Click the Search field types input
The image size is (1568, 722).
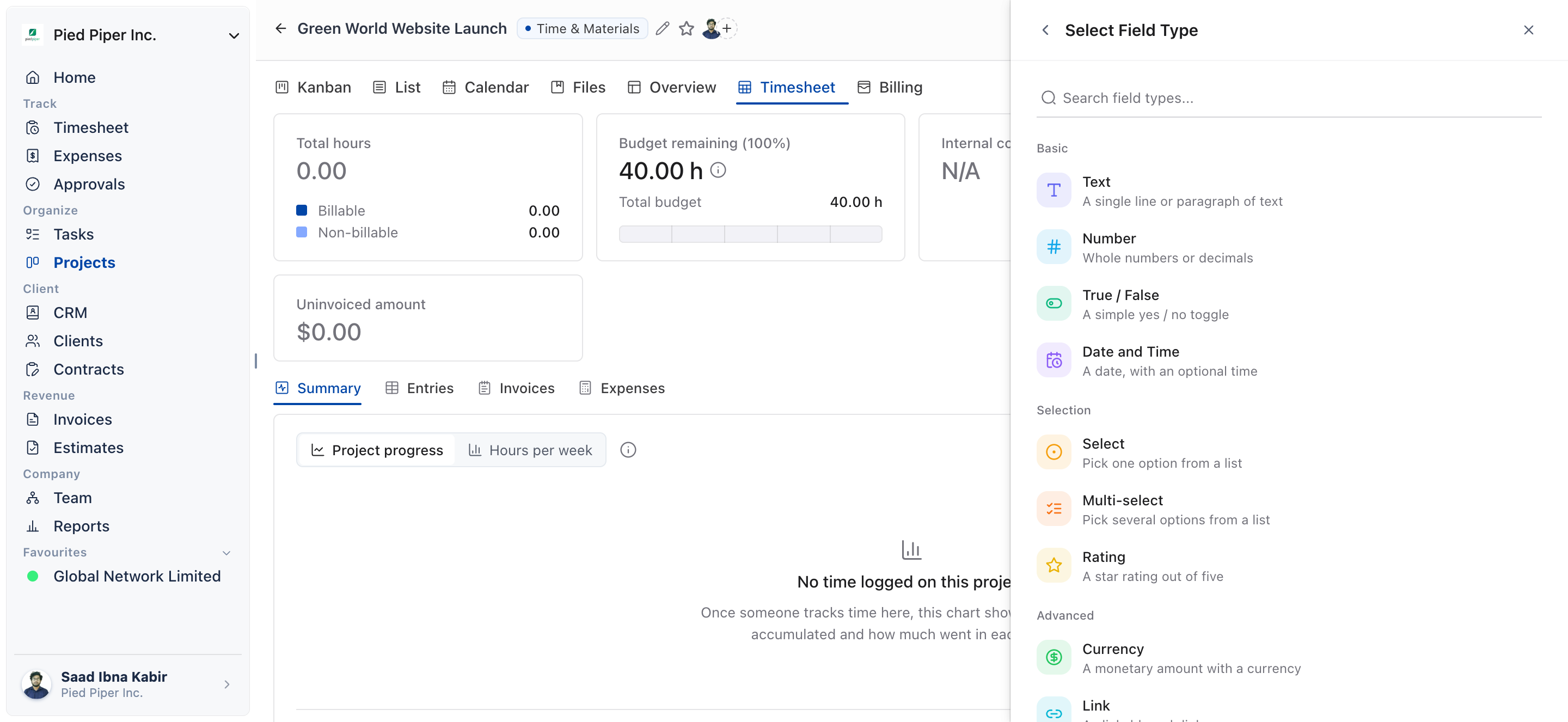pyautogui.click(x=1289, y=98)
